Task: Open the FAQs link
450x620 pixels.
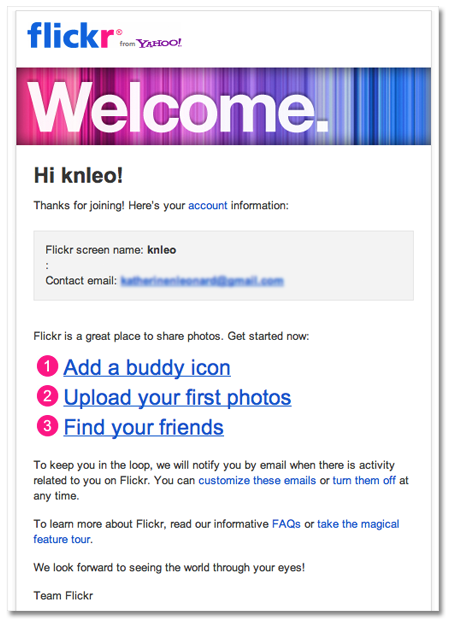Action: pos(286,524)
